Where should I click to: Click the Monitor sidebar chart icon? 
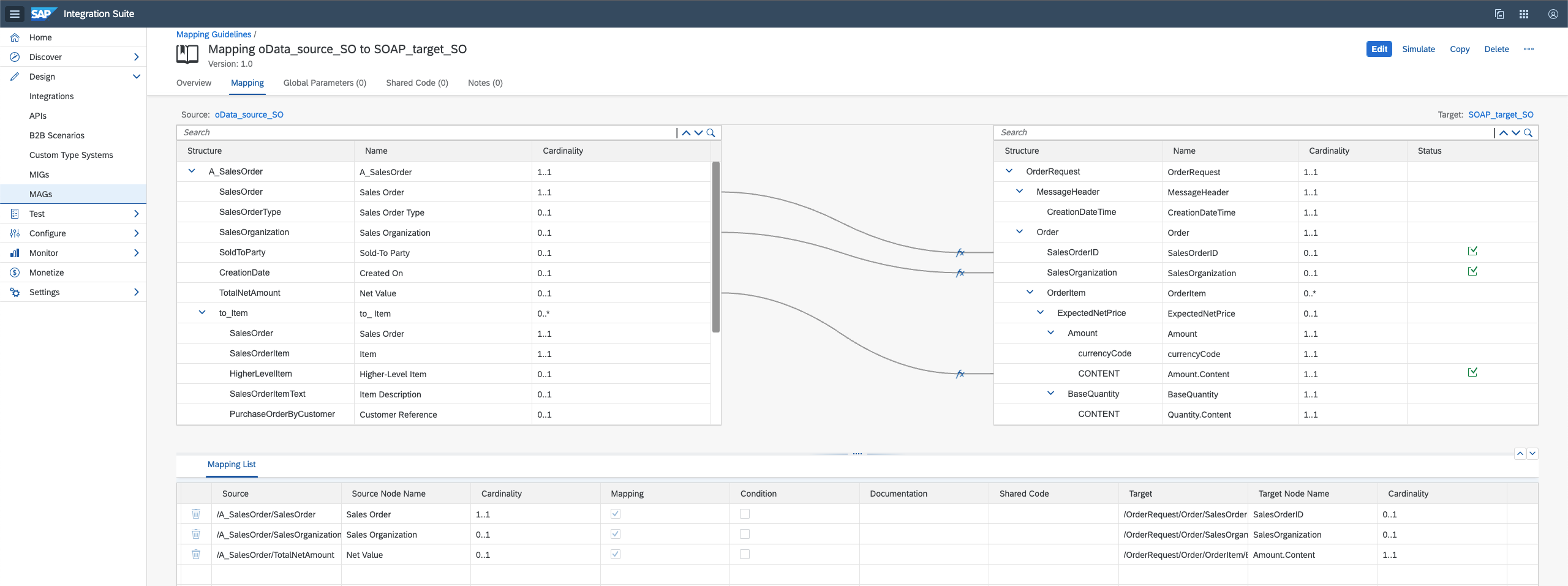[x=15, y=253]
